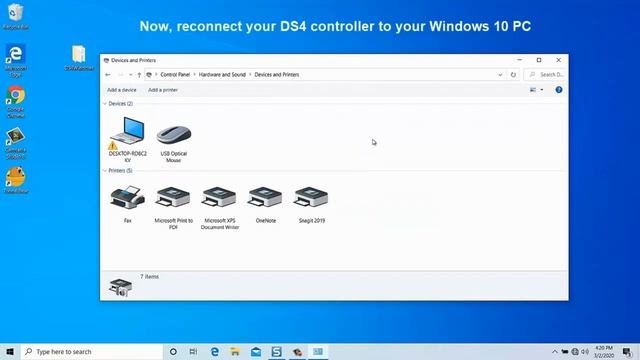Image resolution: width=640 pixels, height=360 pixels.
Task: Click Hardware and Sound in the breadcrumb
Action: click(x=222, y=75)
